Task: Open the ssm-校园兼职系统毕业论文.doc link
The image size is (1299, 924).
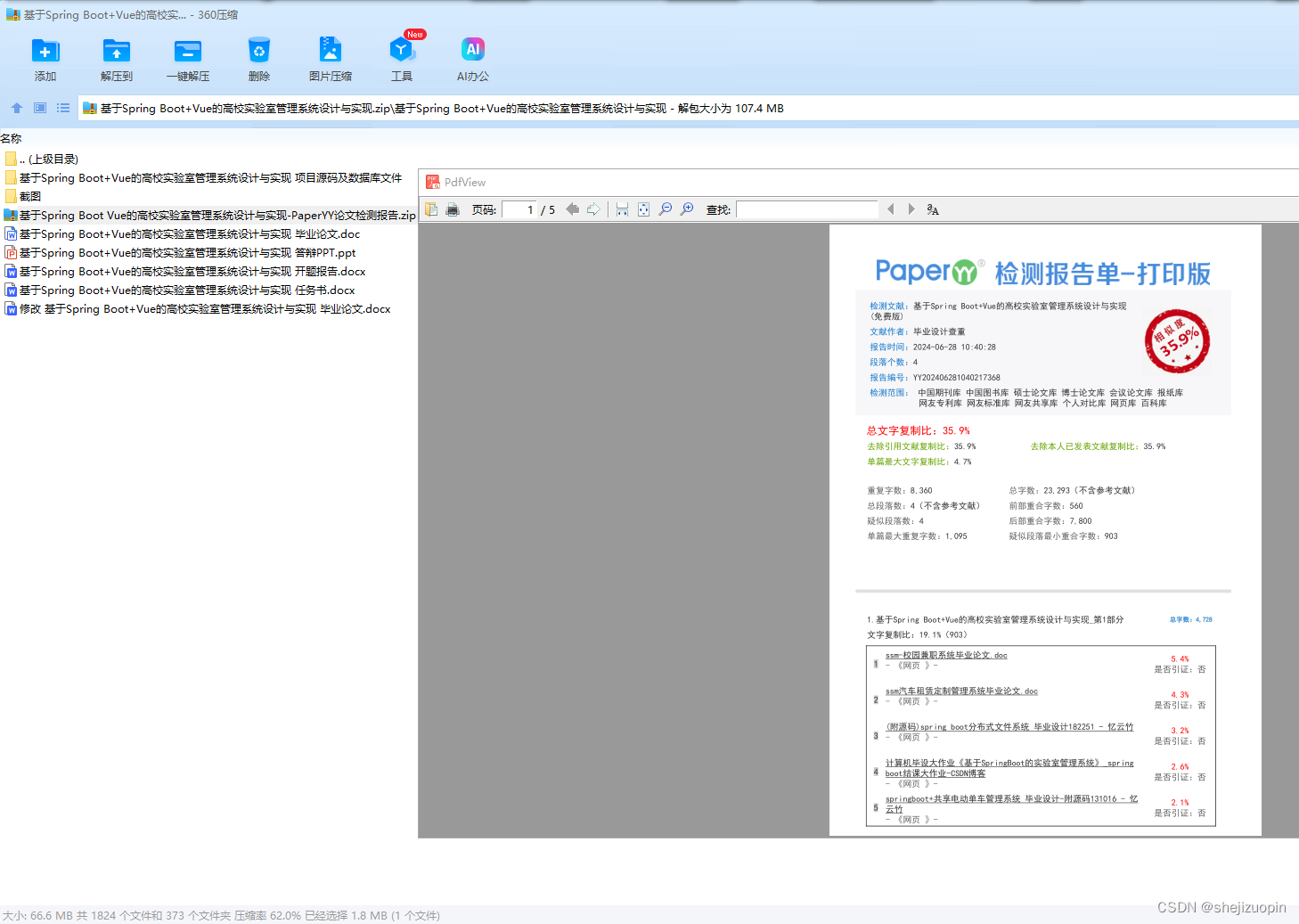Action: click(946, 655)
